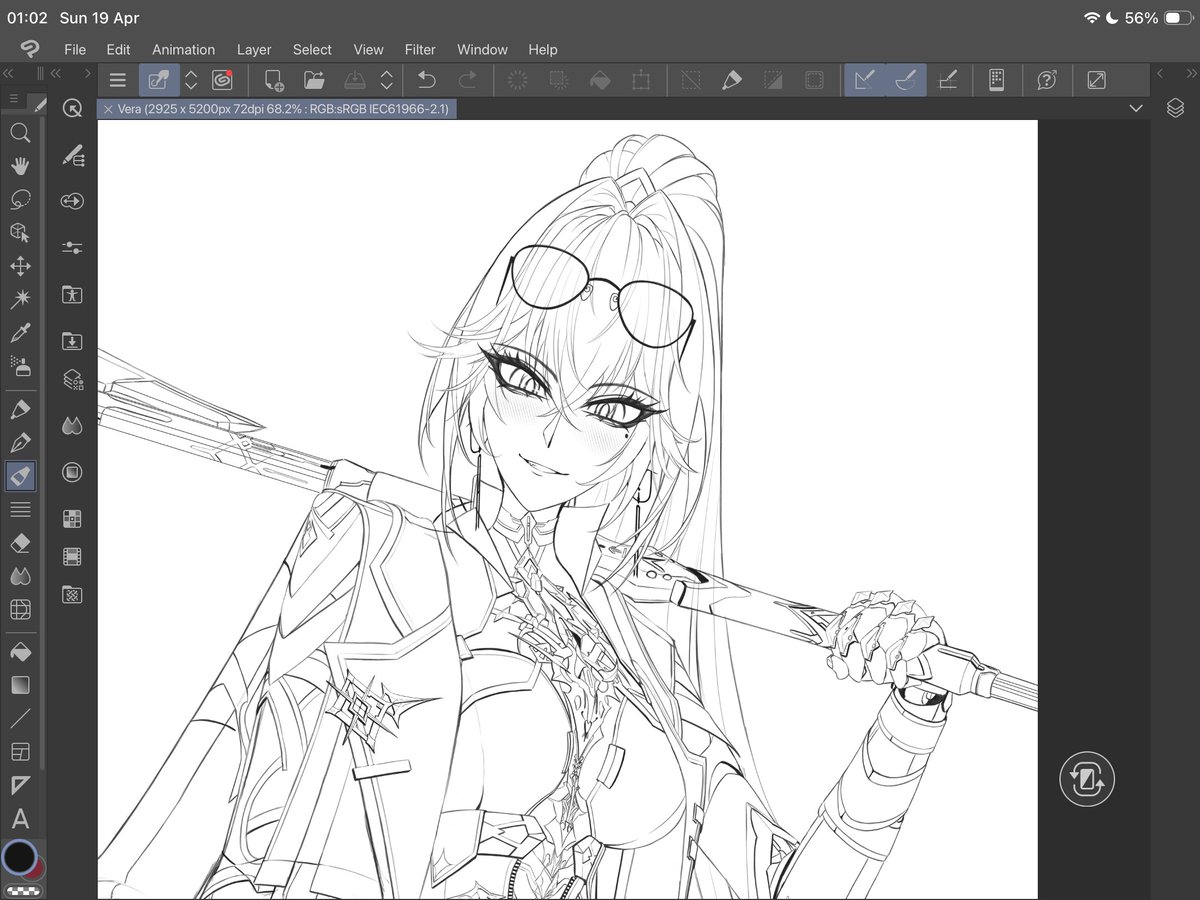The height and width of the screenshot is (900, 1200).
Task: Toggle Snap to Special Ruler
Action: [x=906, y=80]
